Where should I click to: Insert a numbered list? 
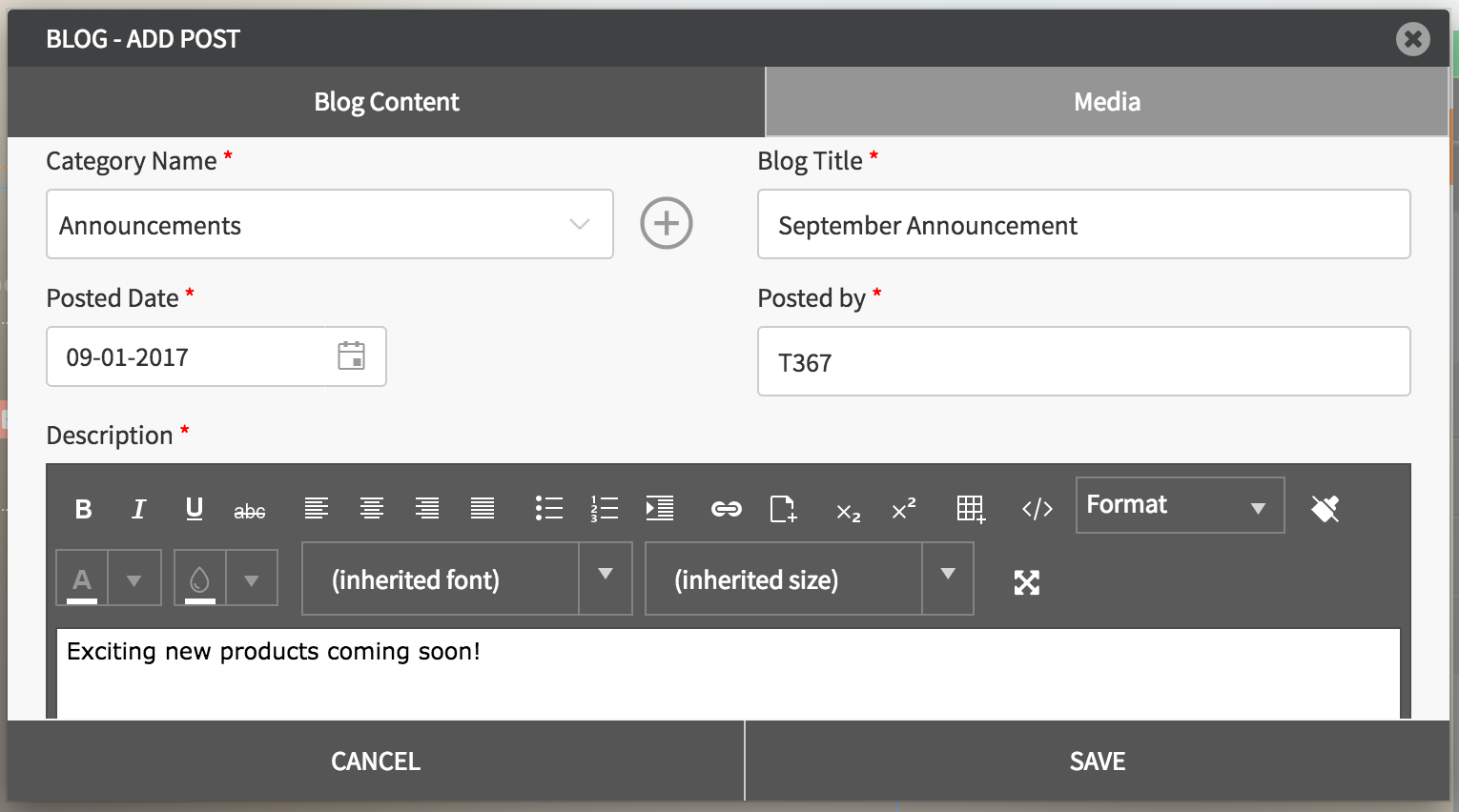605,509
